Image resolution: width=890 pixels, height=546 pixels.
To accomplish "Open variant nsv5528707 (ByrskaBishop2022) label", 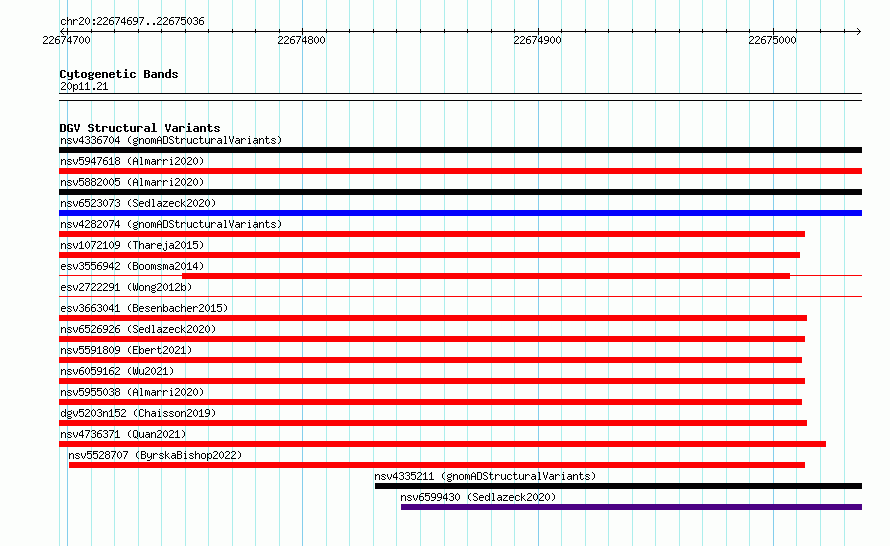I will (155, 455).
